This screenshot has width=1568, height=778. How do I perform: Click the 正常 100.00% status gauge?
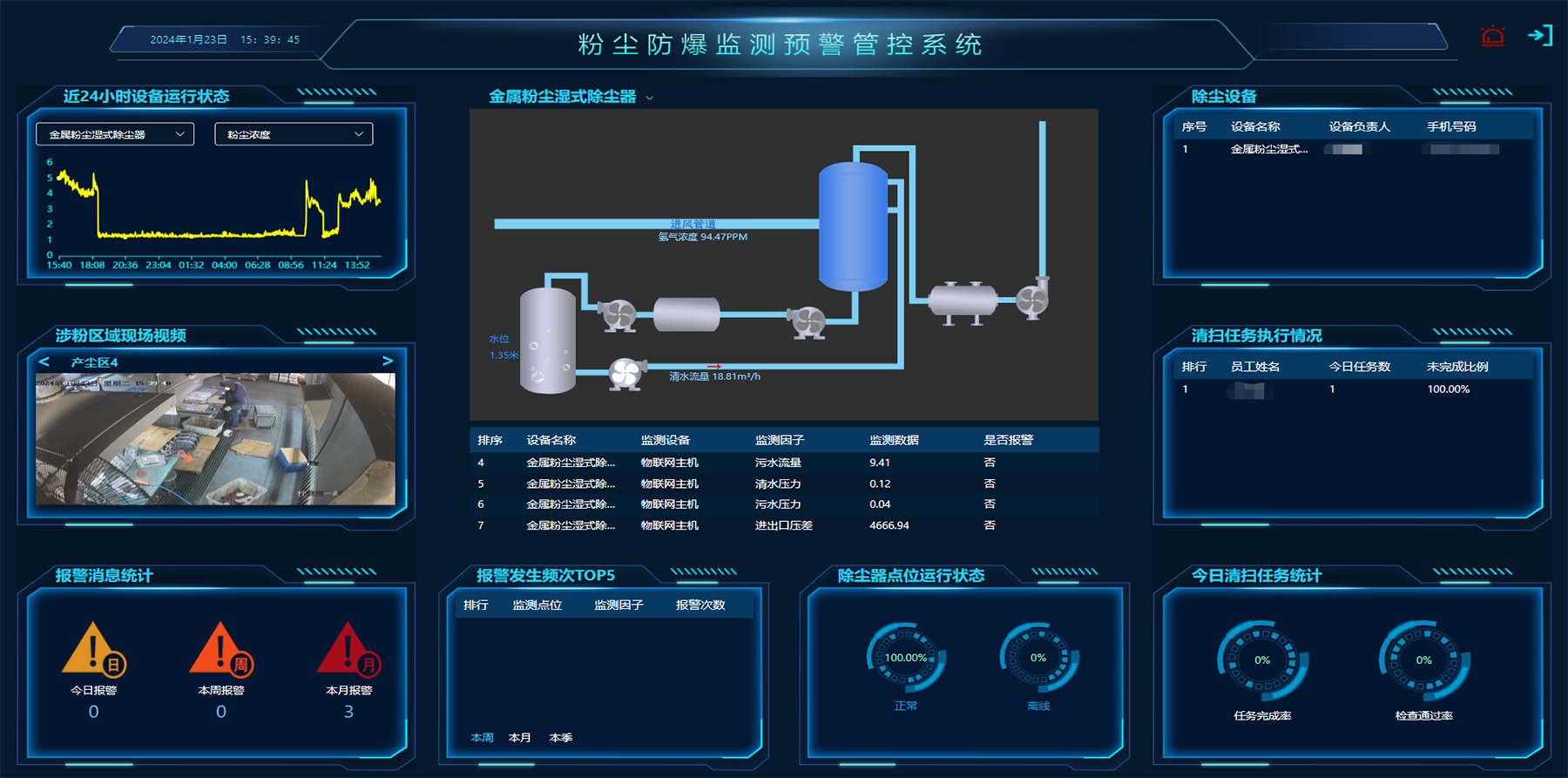tap(906, 659)
